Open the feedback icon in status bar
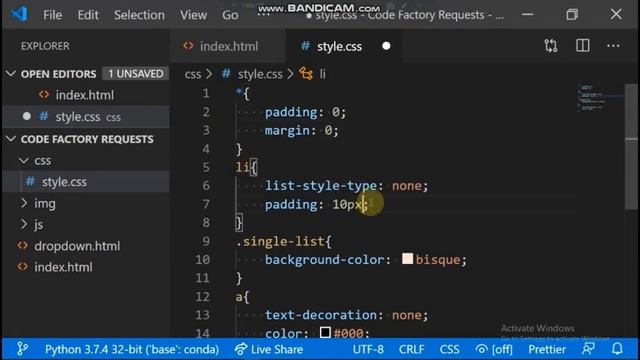 point(589,349)
